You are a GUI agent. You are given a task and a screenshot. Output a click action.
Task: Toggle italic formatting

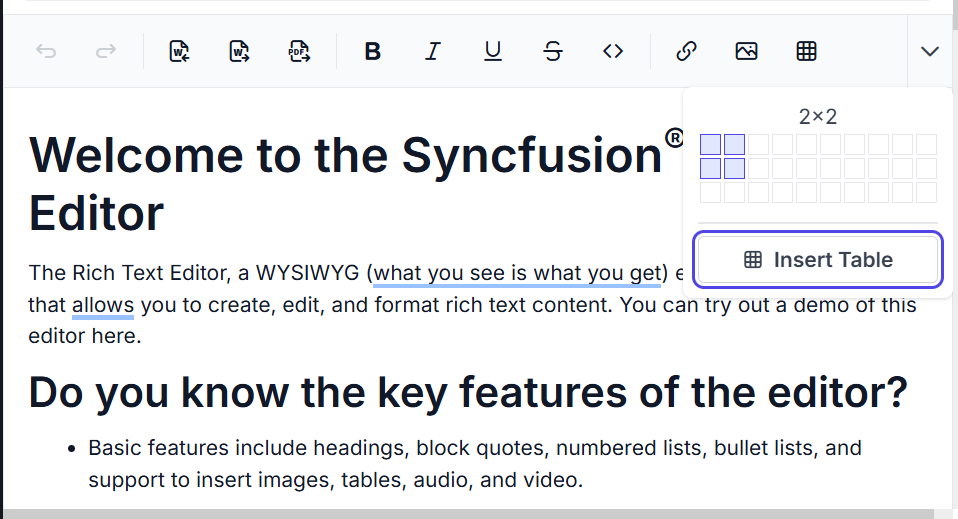tap(432, 51)
